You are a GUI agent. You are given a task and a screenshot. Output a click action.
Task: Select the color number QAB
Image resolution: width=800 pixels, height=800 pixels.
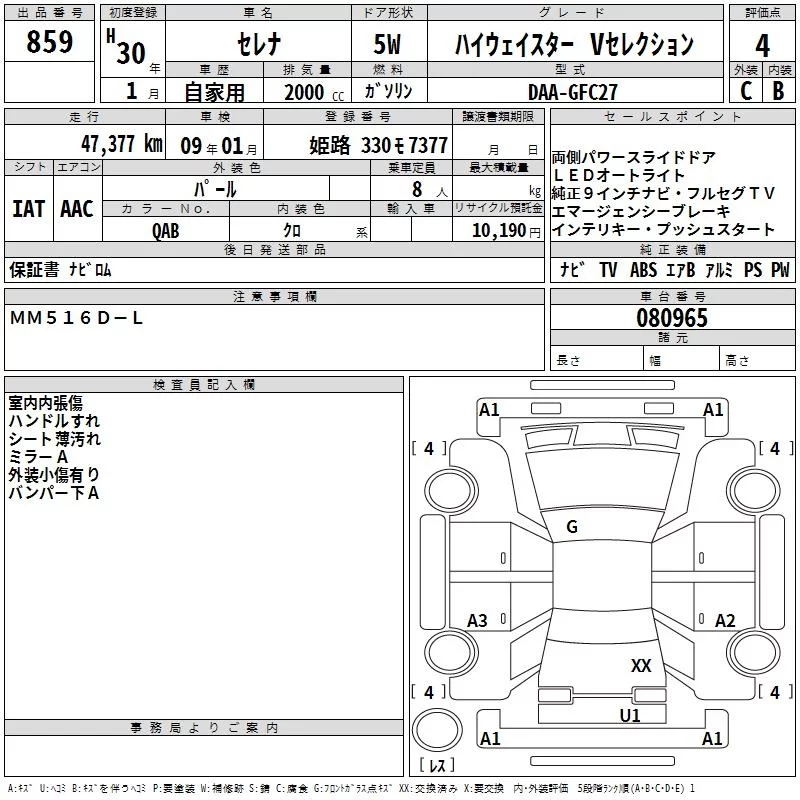(x=166, y=231)
